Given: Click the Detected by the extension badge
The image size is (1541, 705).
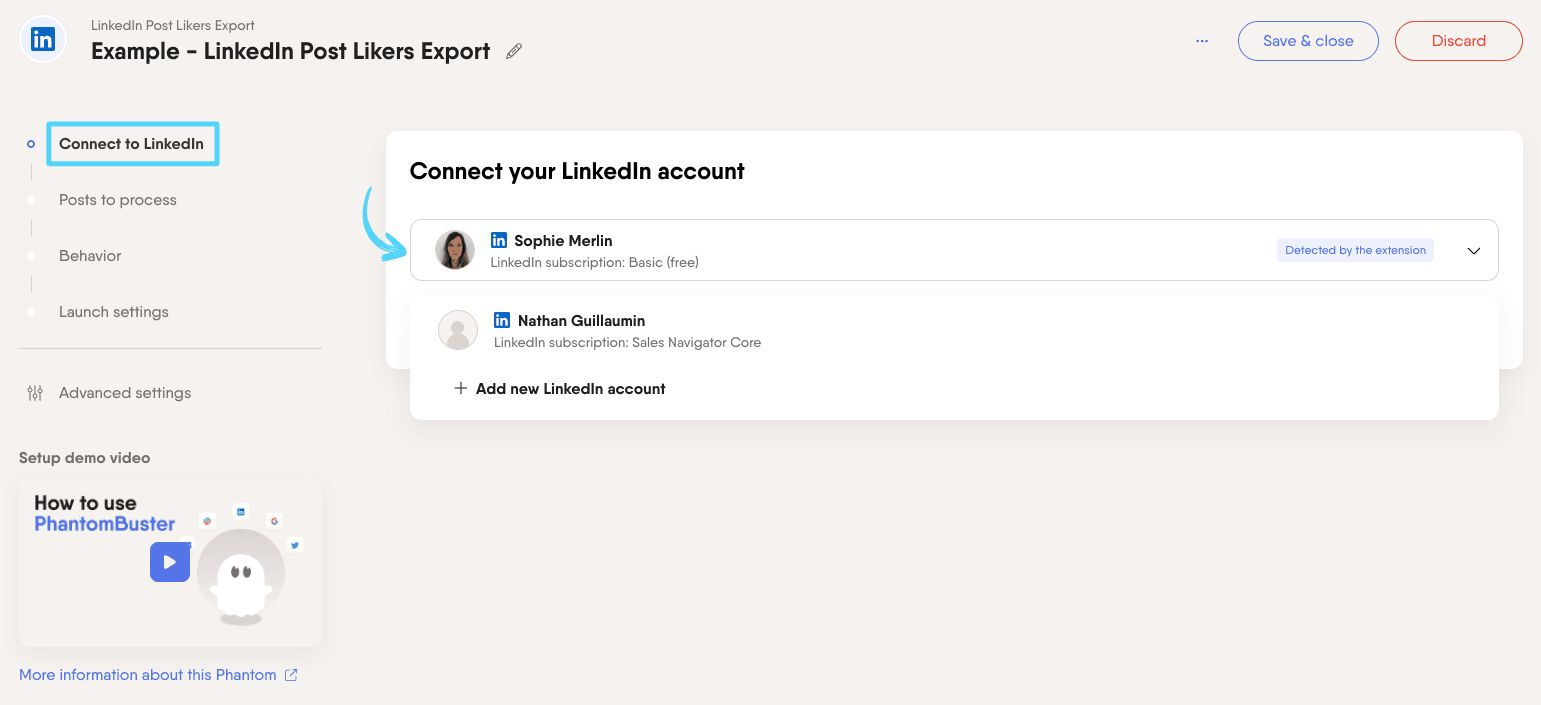Looking at the screenshot, I should pyautogui.click(x=1355, y=250).
